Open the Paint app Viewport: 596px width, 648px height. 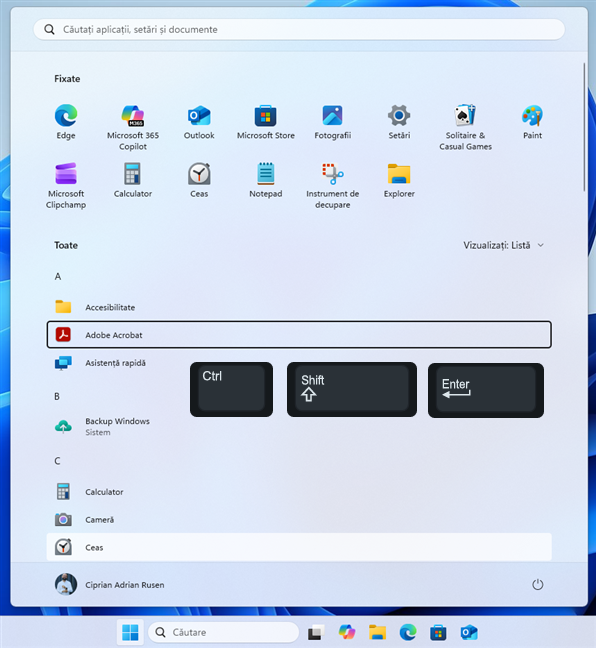click(532, 122)
